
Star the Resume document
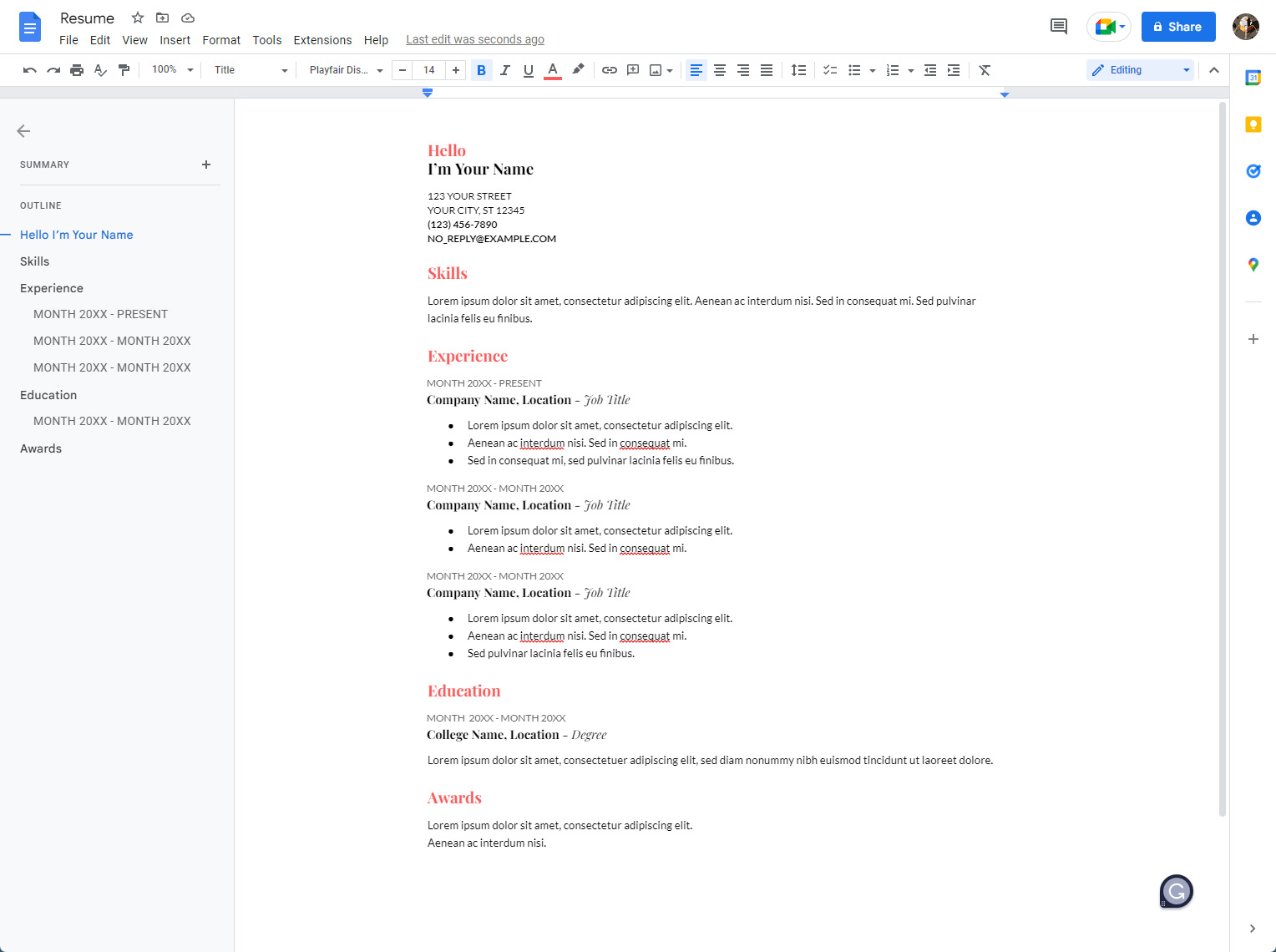[x=138, y=18]
